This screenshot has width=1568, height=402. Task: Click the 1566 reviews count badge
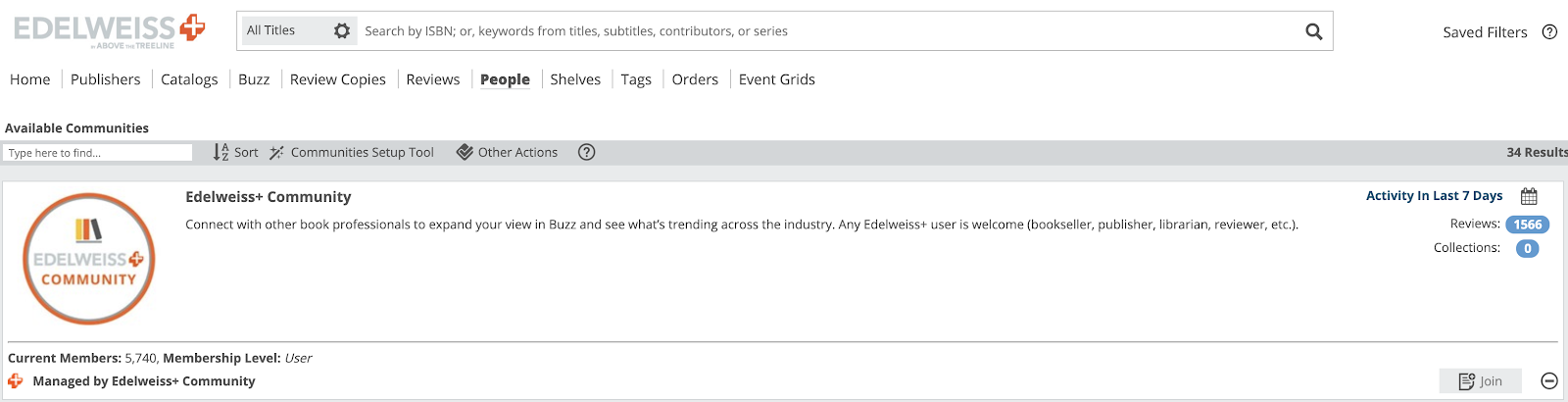pos(1527,225)
